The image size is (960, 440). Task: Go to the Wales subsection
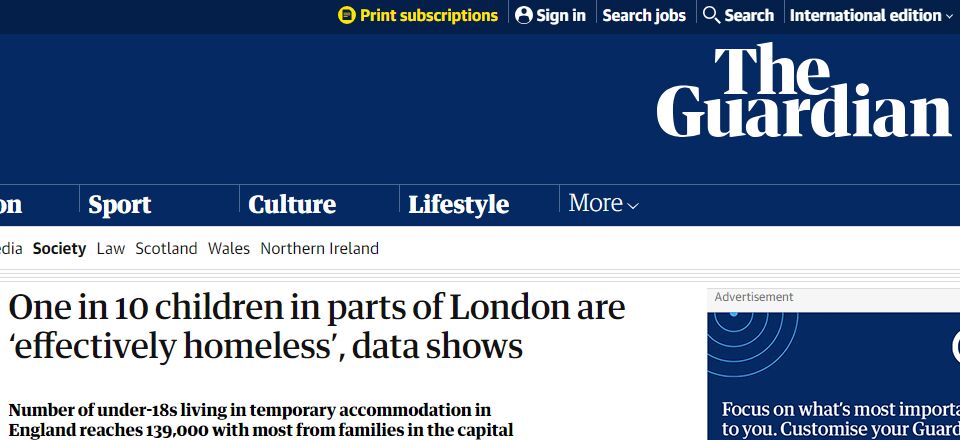[x=229, y=249]
